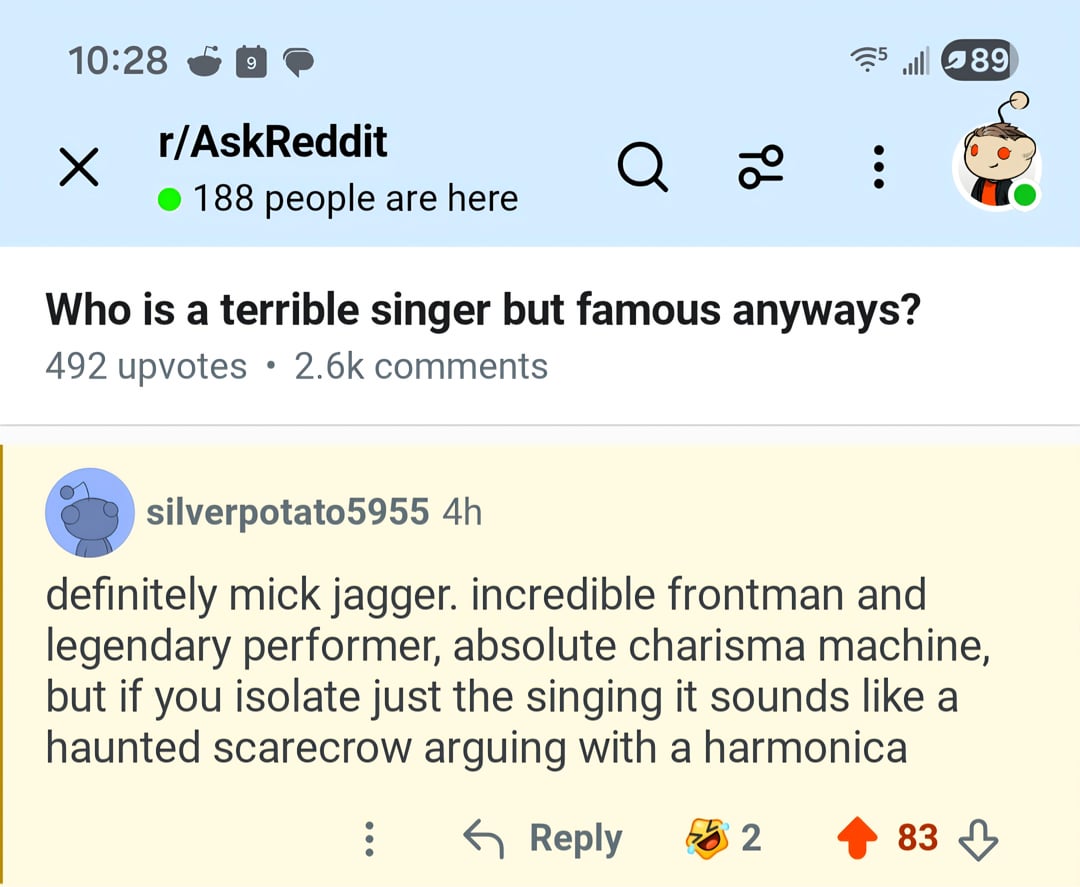Open the header three-dot overflow menu
Screen dimensions: 1080x887
(x=878, y=167)
